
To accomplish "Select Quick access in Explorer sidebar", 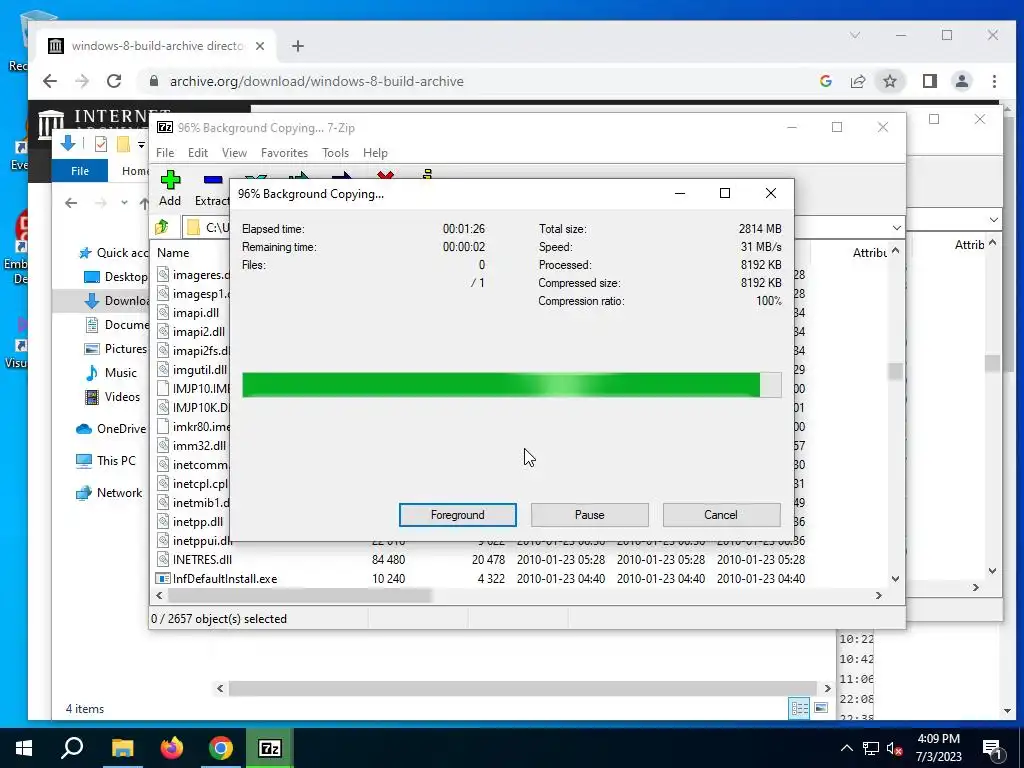I will (112, 253).
